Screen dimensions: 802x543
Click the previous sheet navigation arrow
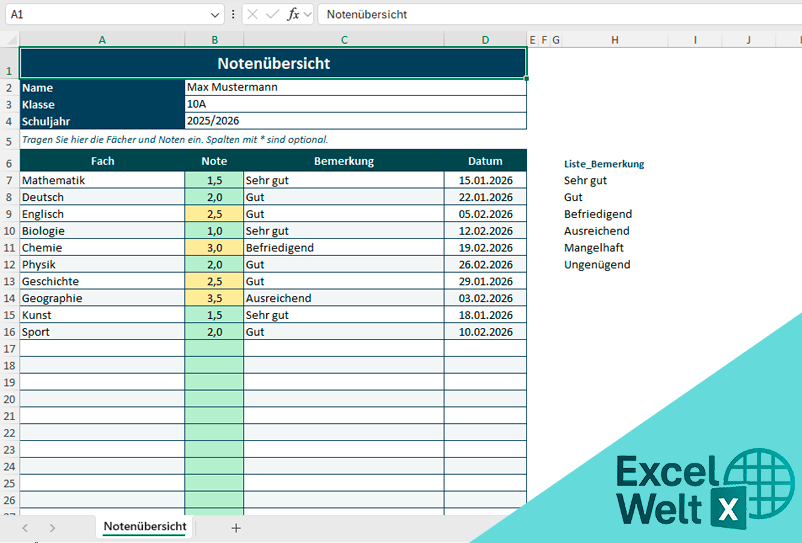pos(25,528)
